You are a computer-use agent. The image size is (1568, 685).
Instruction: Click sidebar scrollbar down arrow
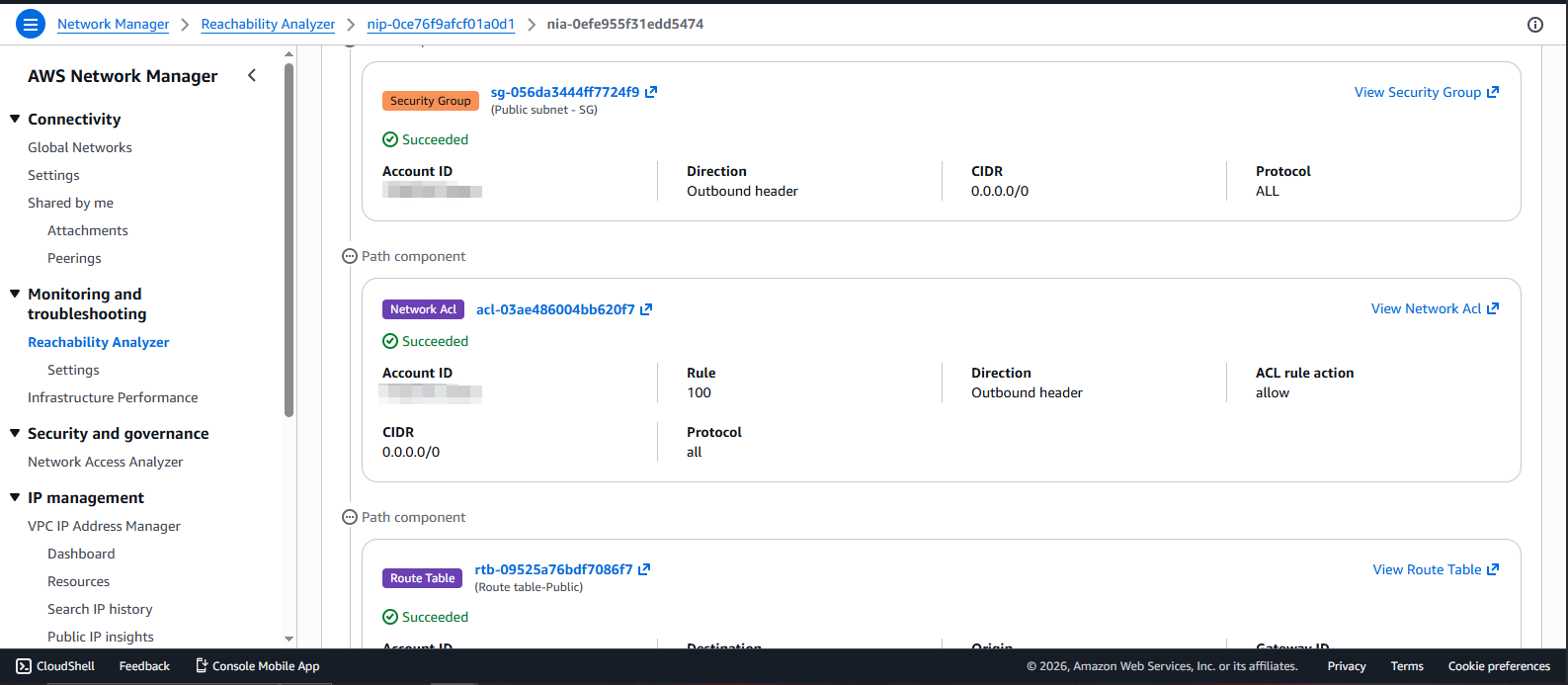[x=289, y=640]
